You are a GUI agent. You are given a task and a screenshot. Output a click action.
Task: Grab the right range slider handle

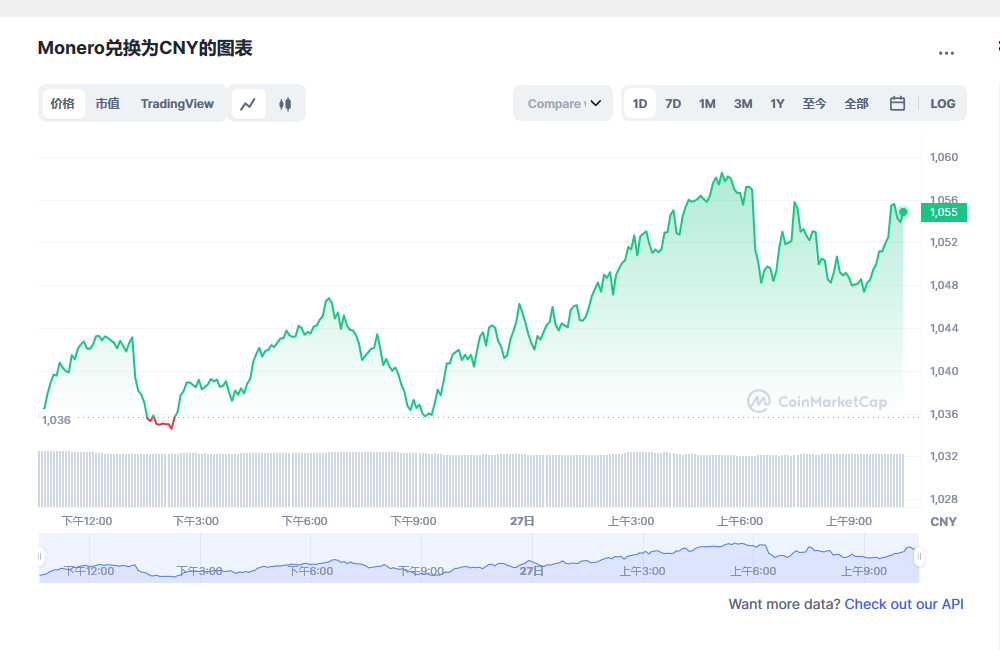click(x=919, y=556)
